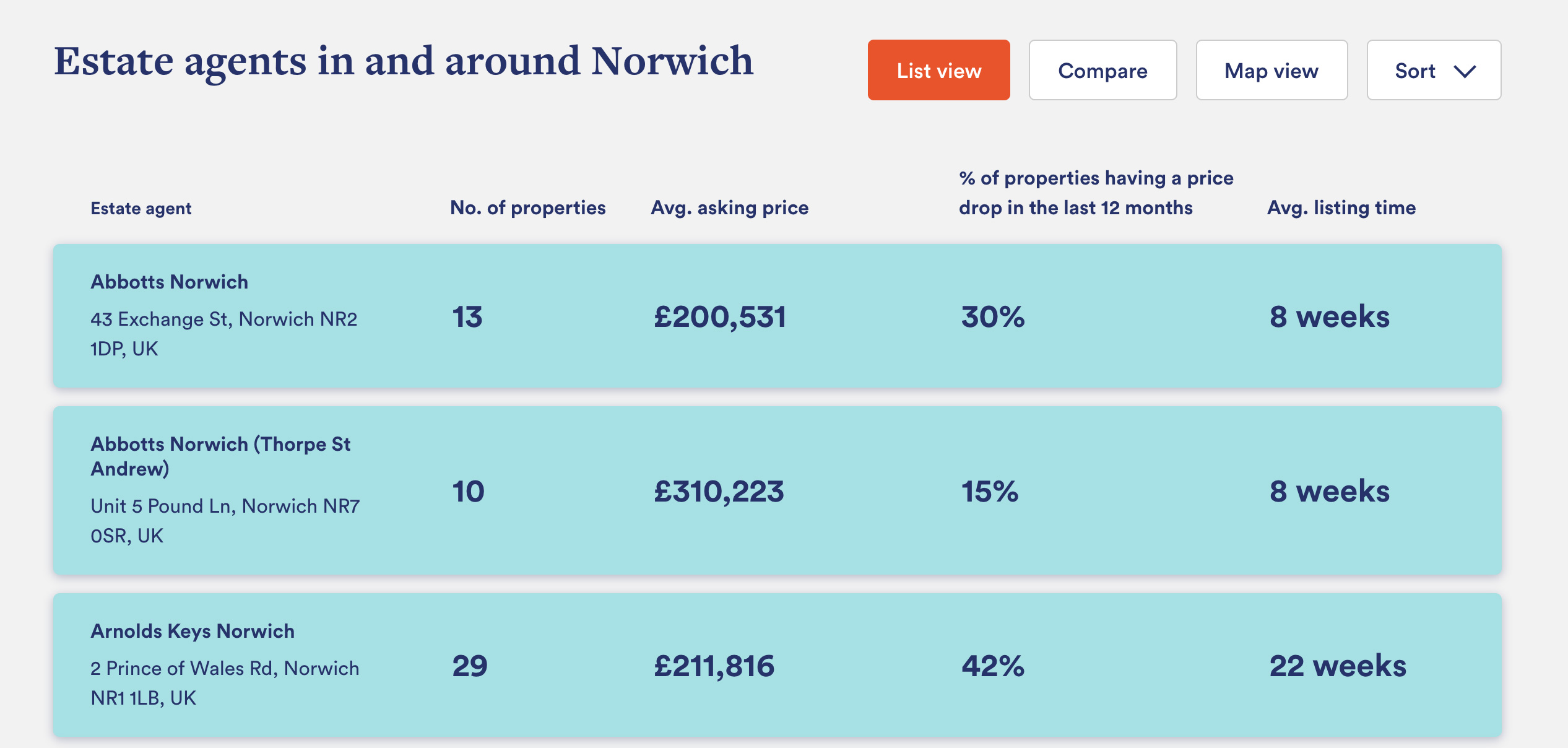The height and width of the screenshot is (748, 1568).
Task: Select the 2 Prince of Wales Rd address
Action: pyautogui.click(x=225, y=683)
